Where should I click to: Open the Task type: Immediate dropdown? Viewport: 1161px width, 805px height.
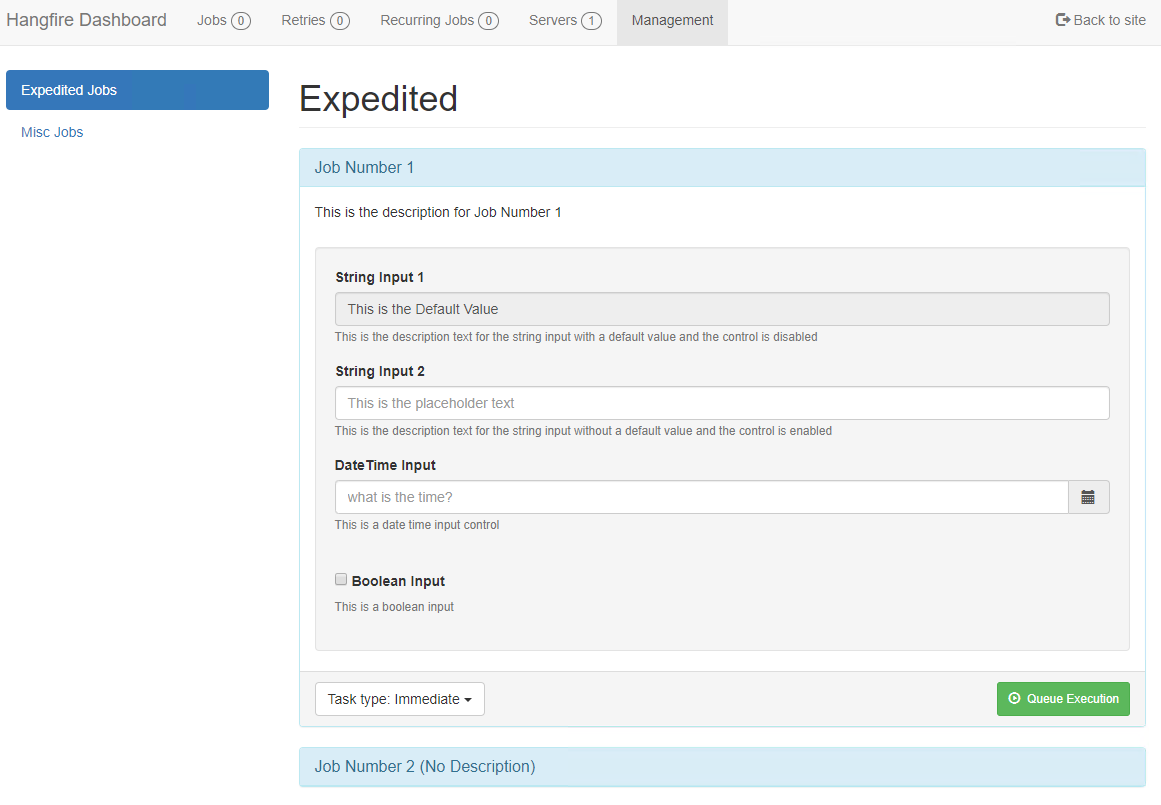(x=400, y=699)
